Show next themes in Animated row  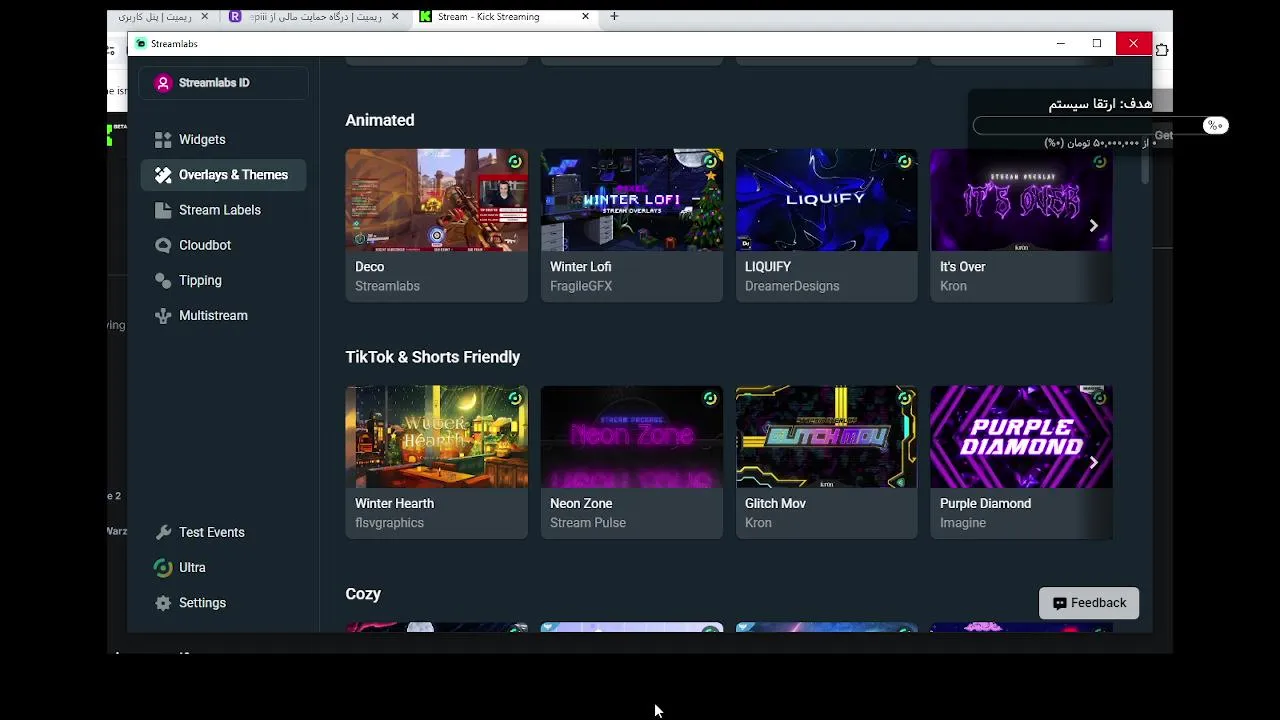1093,226
